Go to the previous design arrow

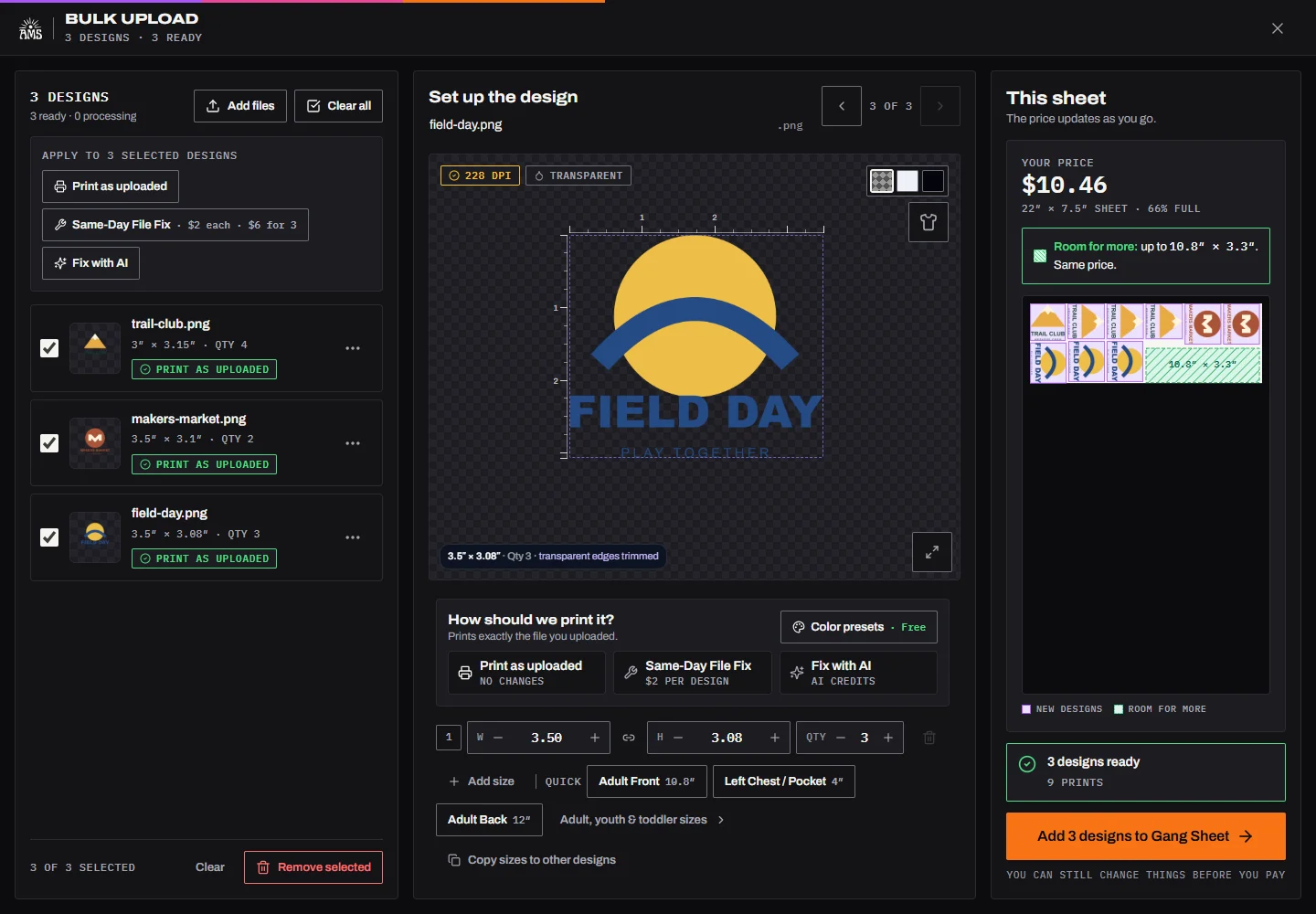(842, 106)
